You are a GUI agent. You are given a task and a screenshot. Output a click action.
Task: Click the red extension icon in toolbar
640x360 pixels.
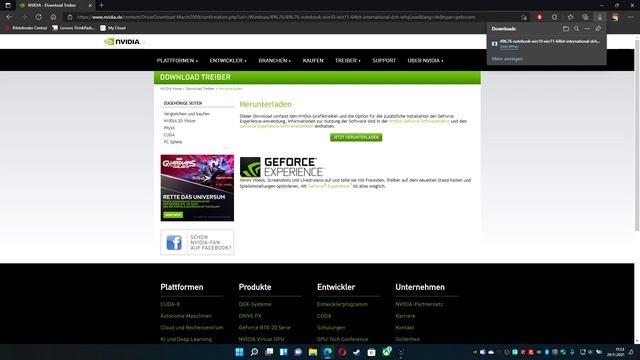point(539,17)
